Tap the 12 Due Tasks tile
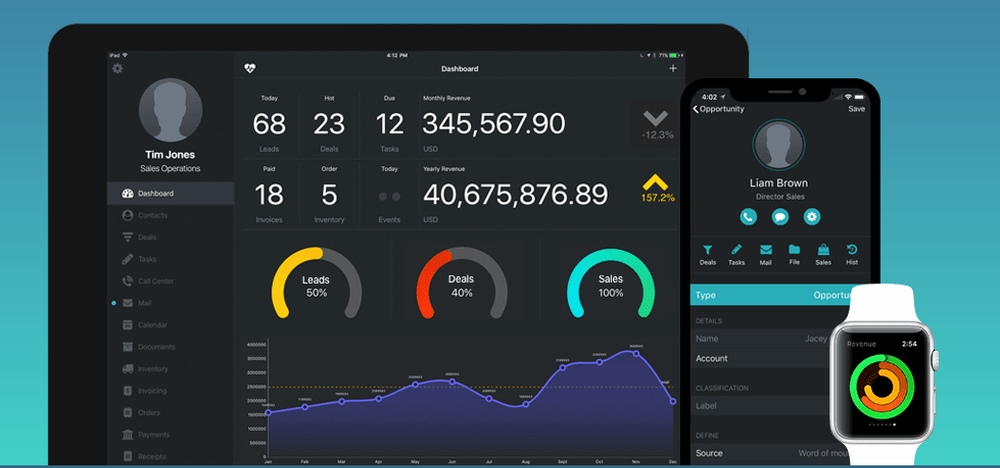The width and height of the screenshot is (1000, 468). 389,124
